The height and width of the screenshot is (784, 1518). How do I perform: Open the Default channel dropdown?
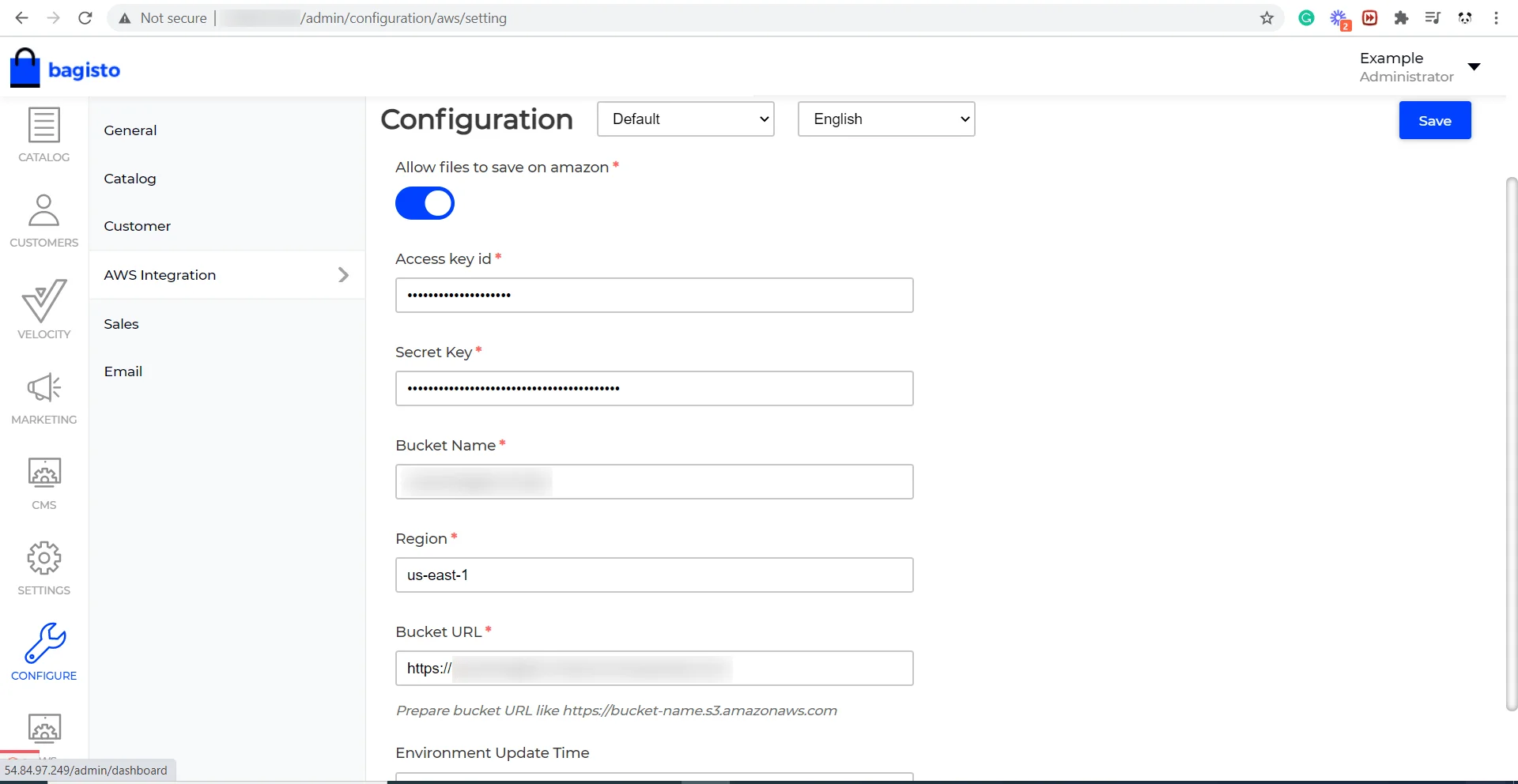point(685,119)
